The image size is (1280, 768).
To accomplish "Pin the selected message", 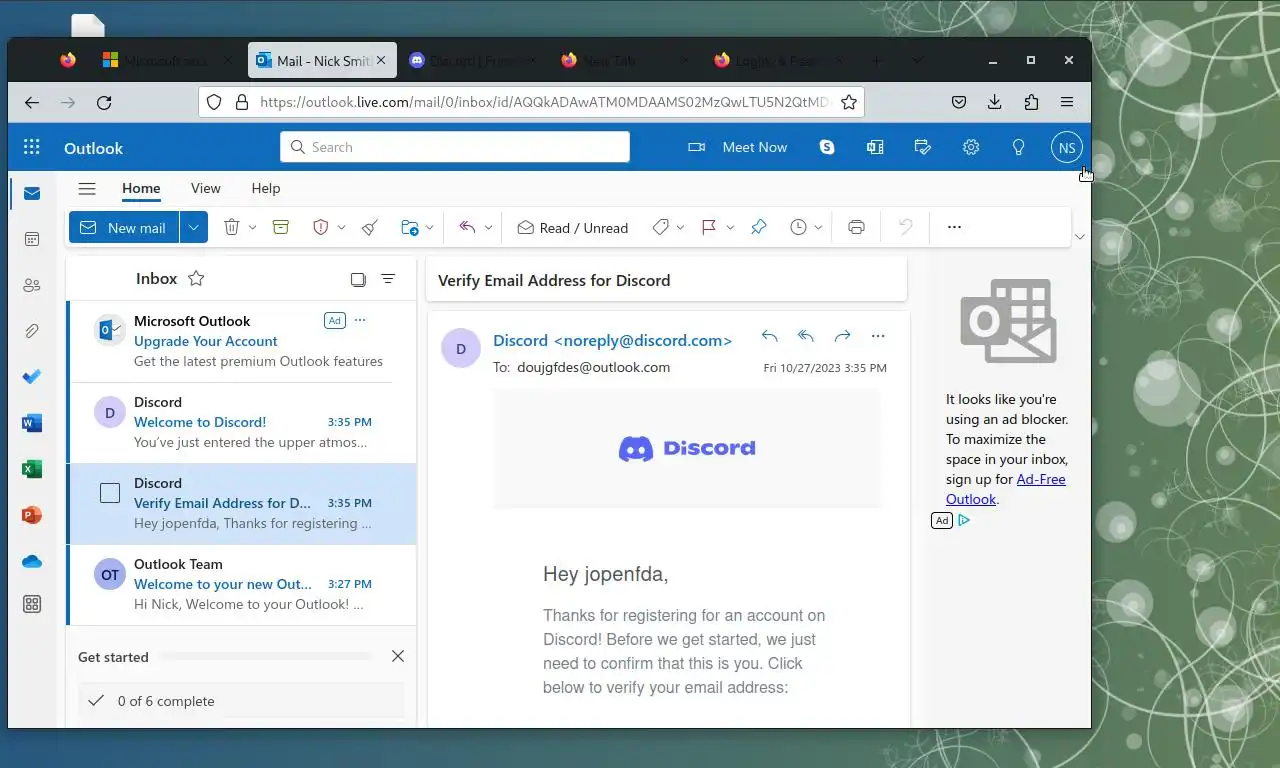I will 759,227.
